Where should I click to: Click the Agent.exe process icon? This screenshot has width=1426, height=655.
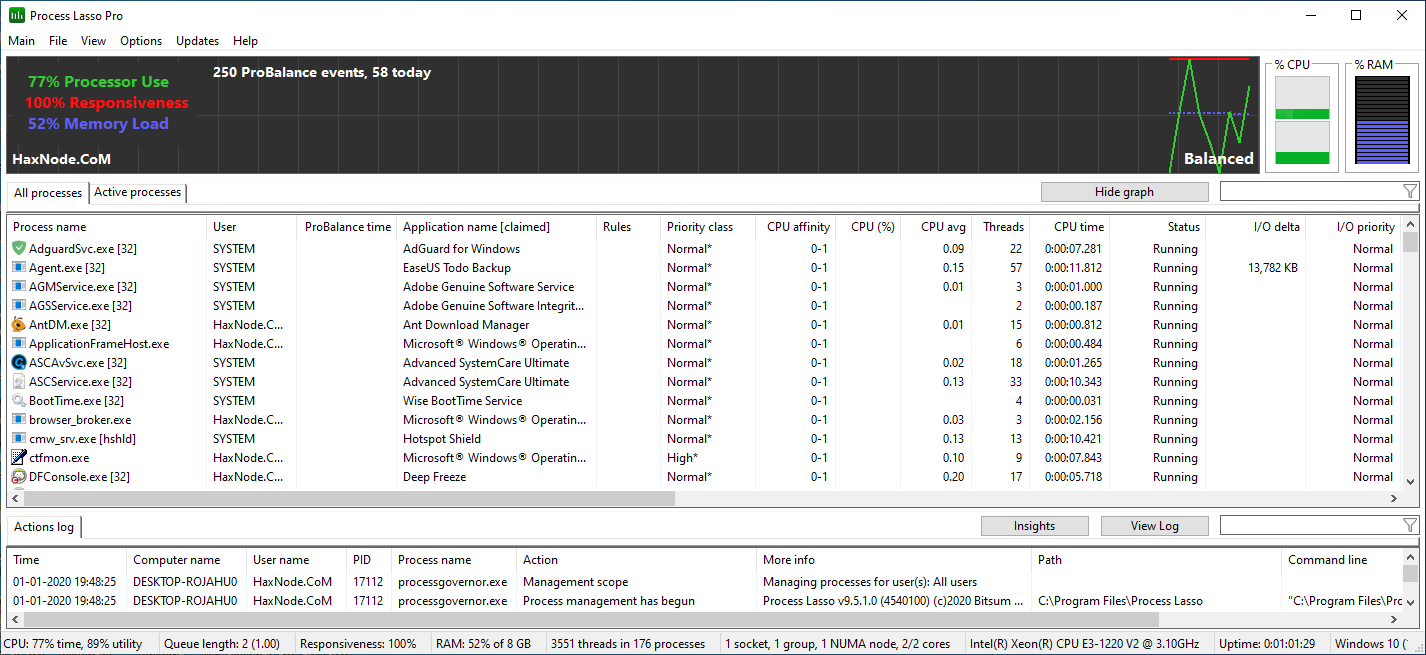click(19, 267)
